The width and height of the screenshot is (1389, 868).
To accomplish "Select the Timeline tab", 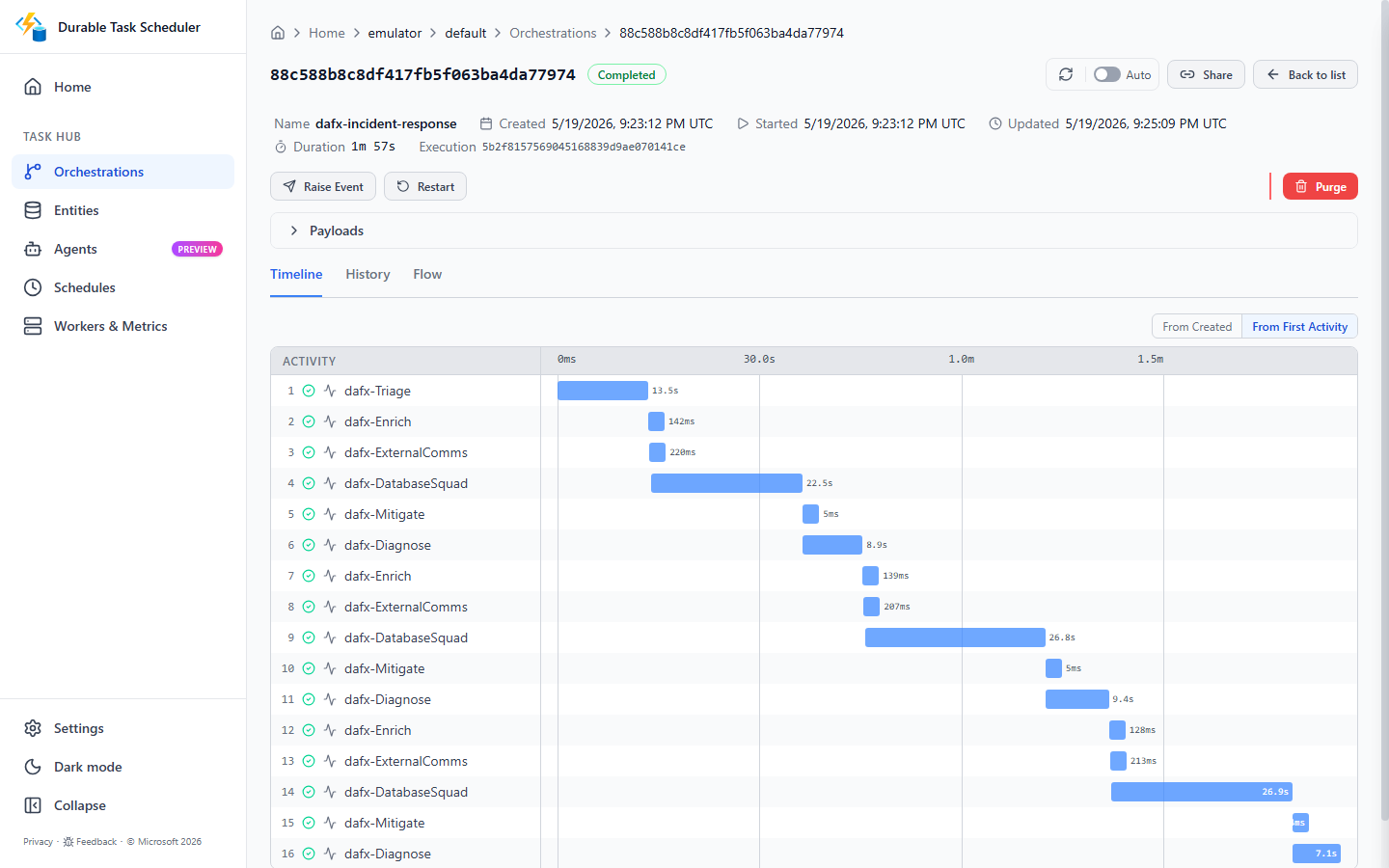I will (x=296, y=274).
